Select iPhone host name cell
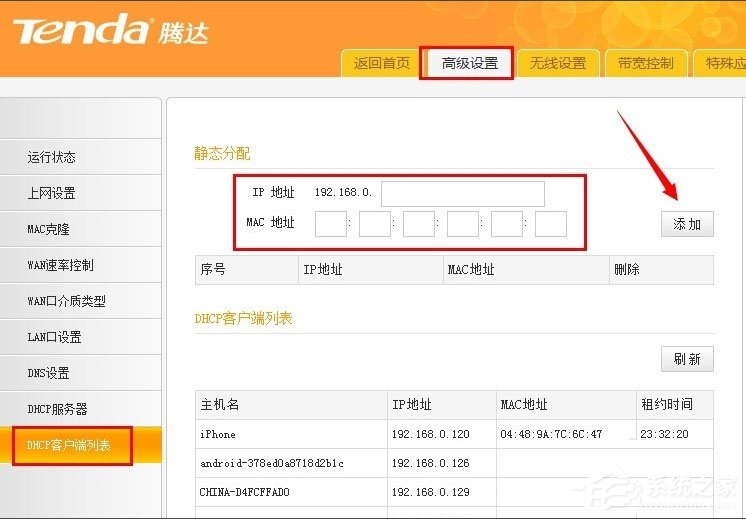Viewport: 746px width, 519px height. click(x=291, y=434)
